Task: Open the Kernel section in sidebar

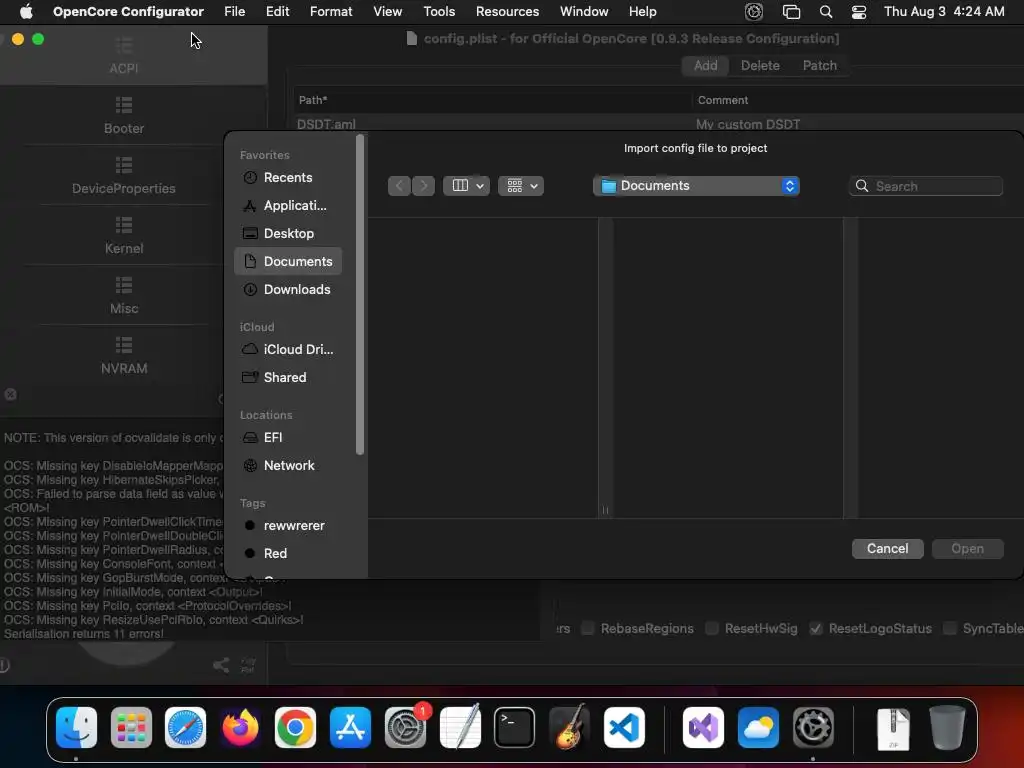Action: [123, 235]
